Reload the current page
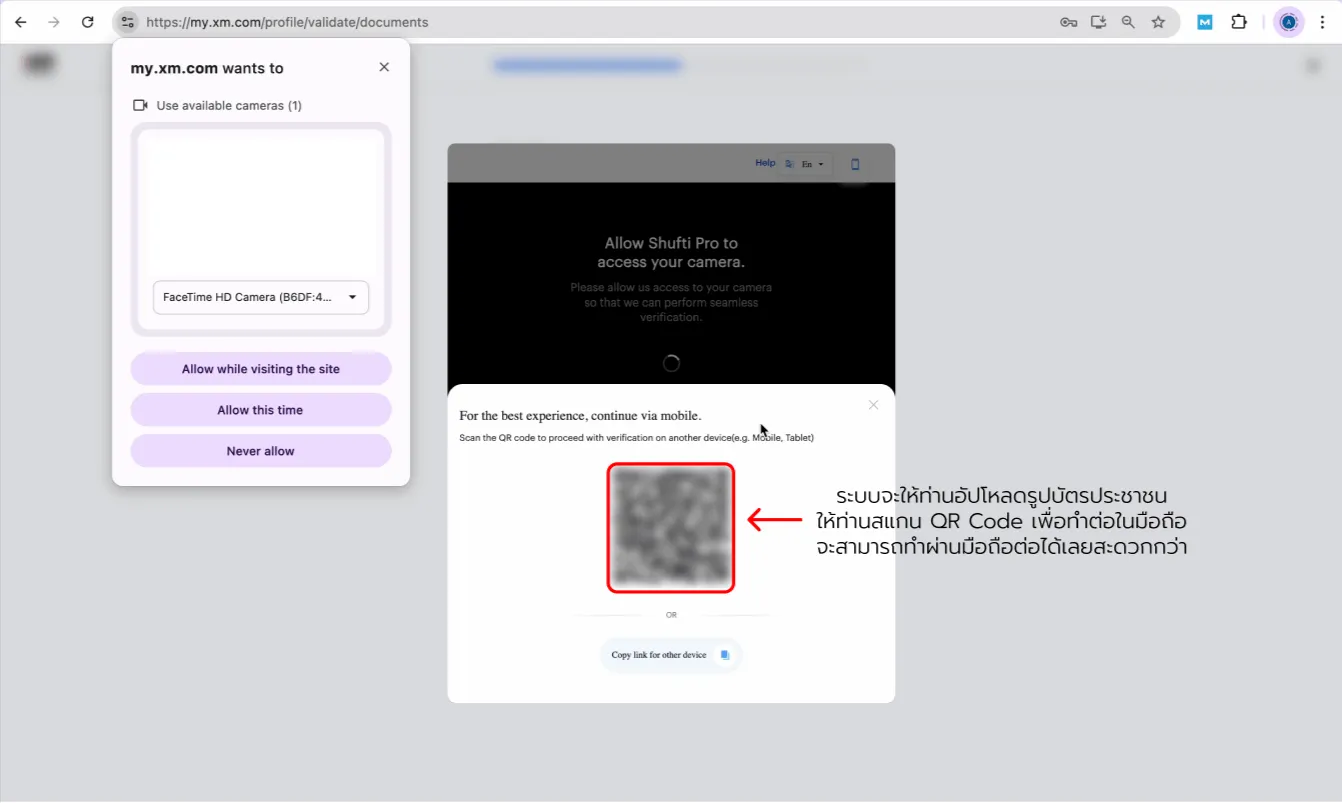Image resolution: width=1342 pixels, height=803 pixels. [x=88, y=22]
